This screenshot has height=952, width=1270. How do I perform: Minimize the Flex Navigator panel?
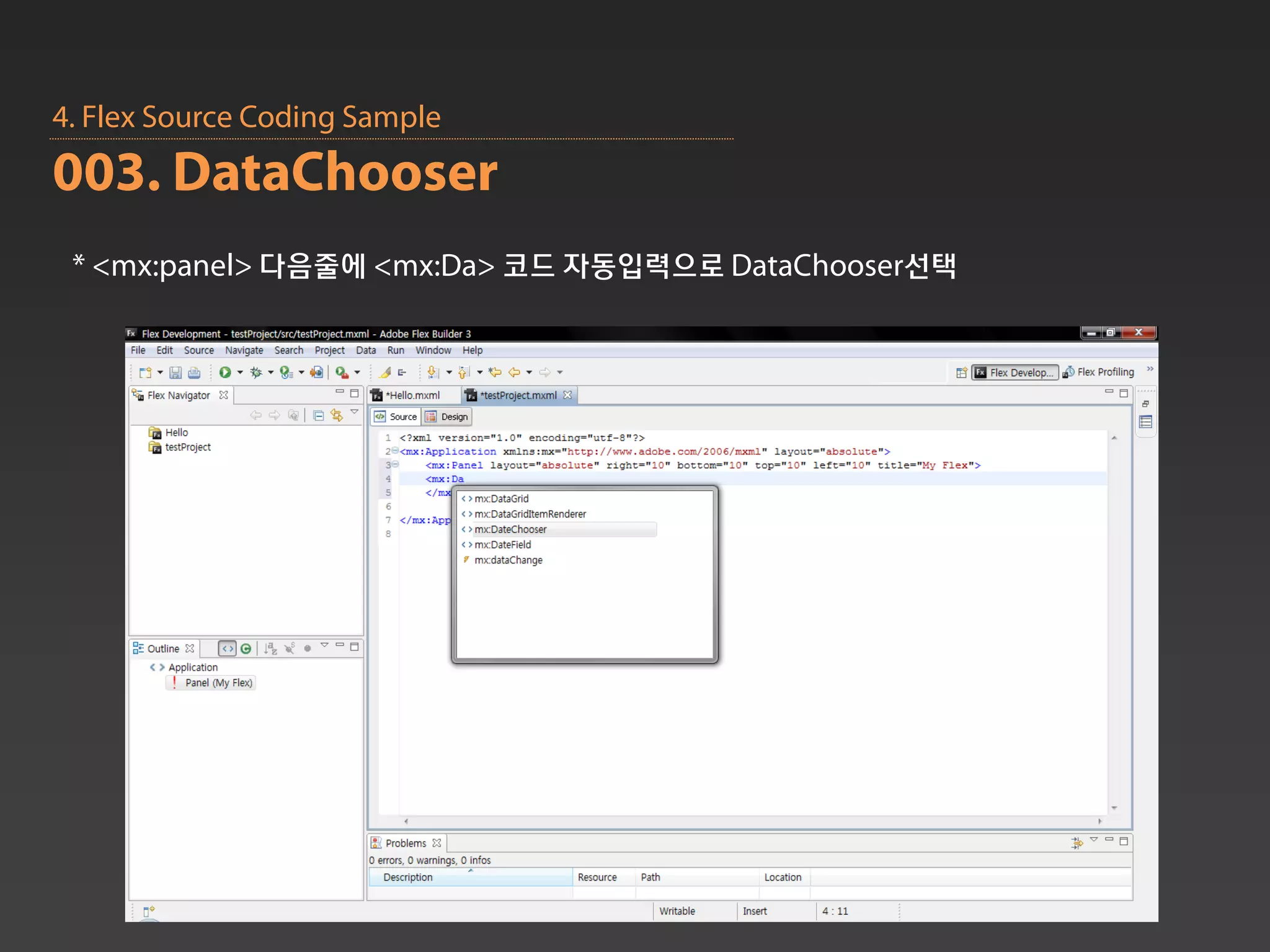coord(340,392)
